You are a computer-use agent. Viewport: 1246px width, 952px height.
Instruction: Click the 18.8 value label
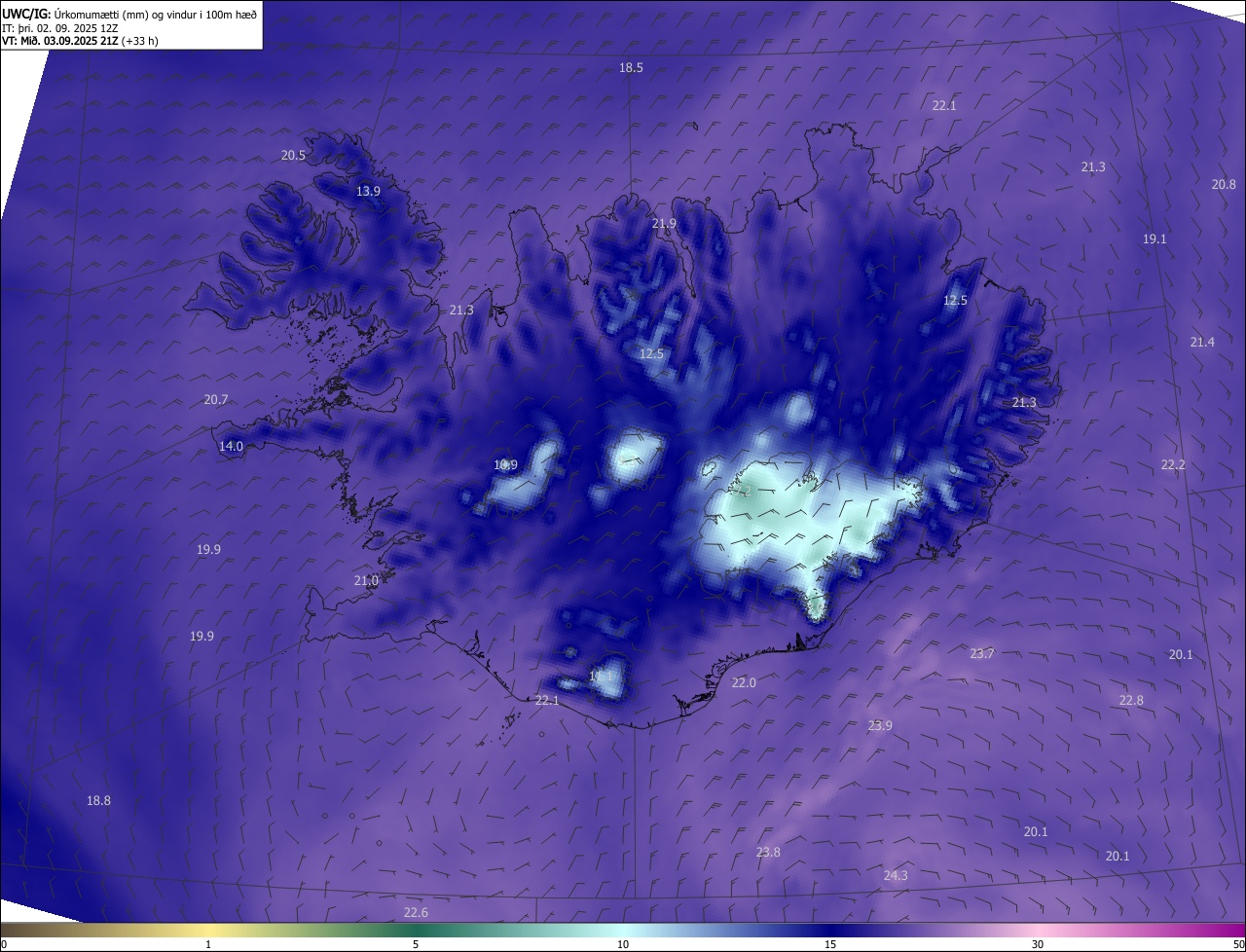point(98,800)
